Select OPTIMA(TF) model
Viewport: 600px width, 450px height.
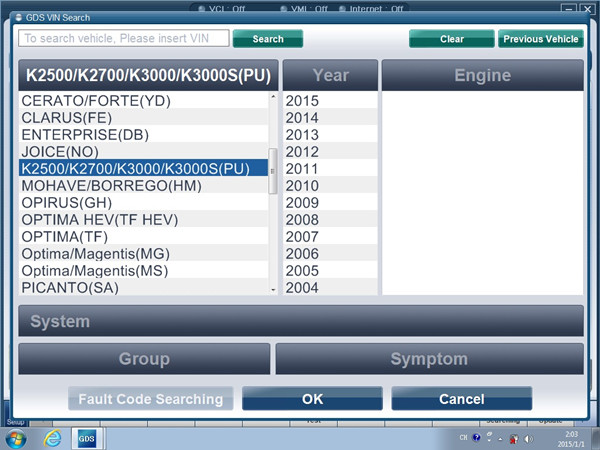143,236
